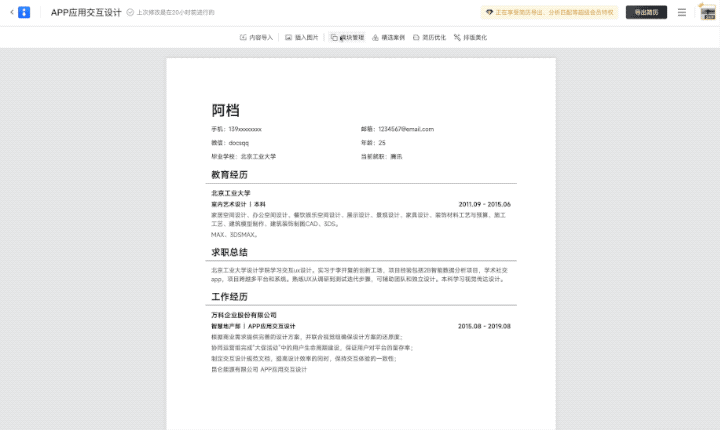The height and width of the screenshot is (430, 720).
Task: Click the bold school name 北京工业大学
Action: pyautogui.click(x=231, y=193)
